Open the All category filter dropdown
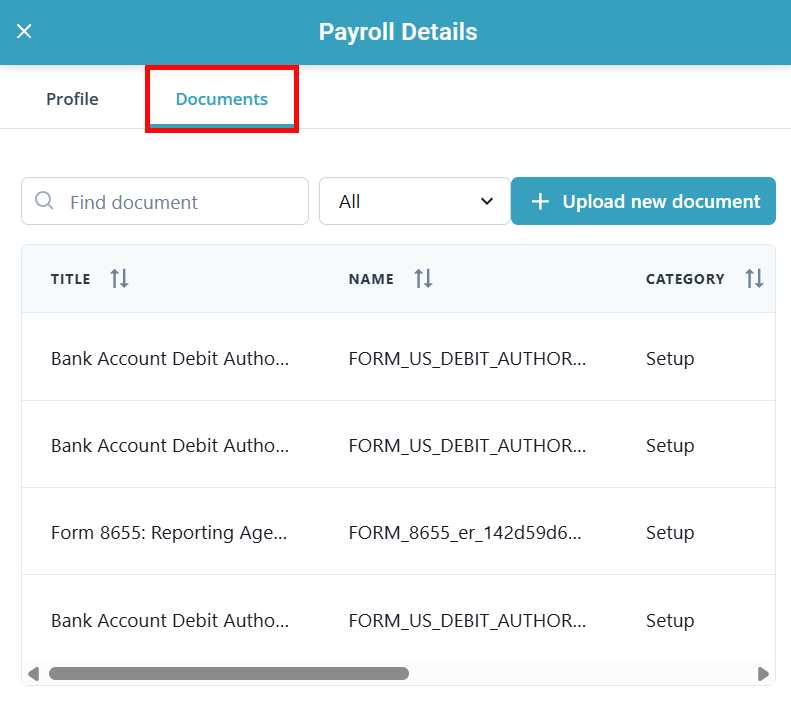 point(415,201)
